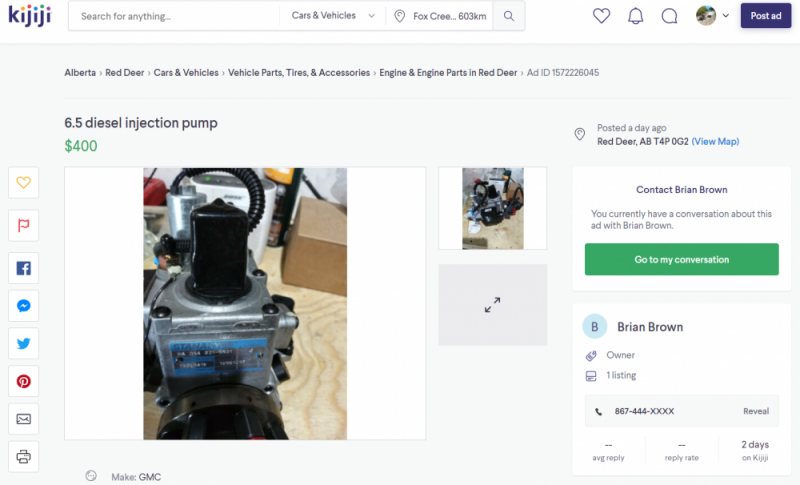Share ad by email envelope icon

point(24,419)
